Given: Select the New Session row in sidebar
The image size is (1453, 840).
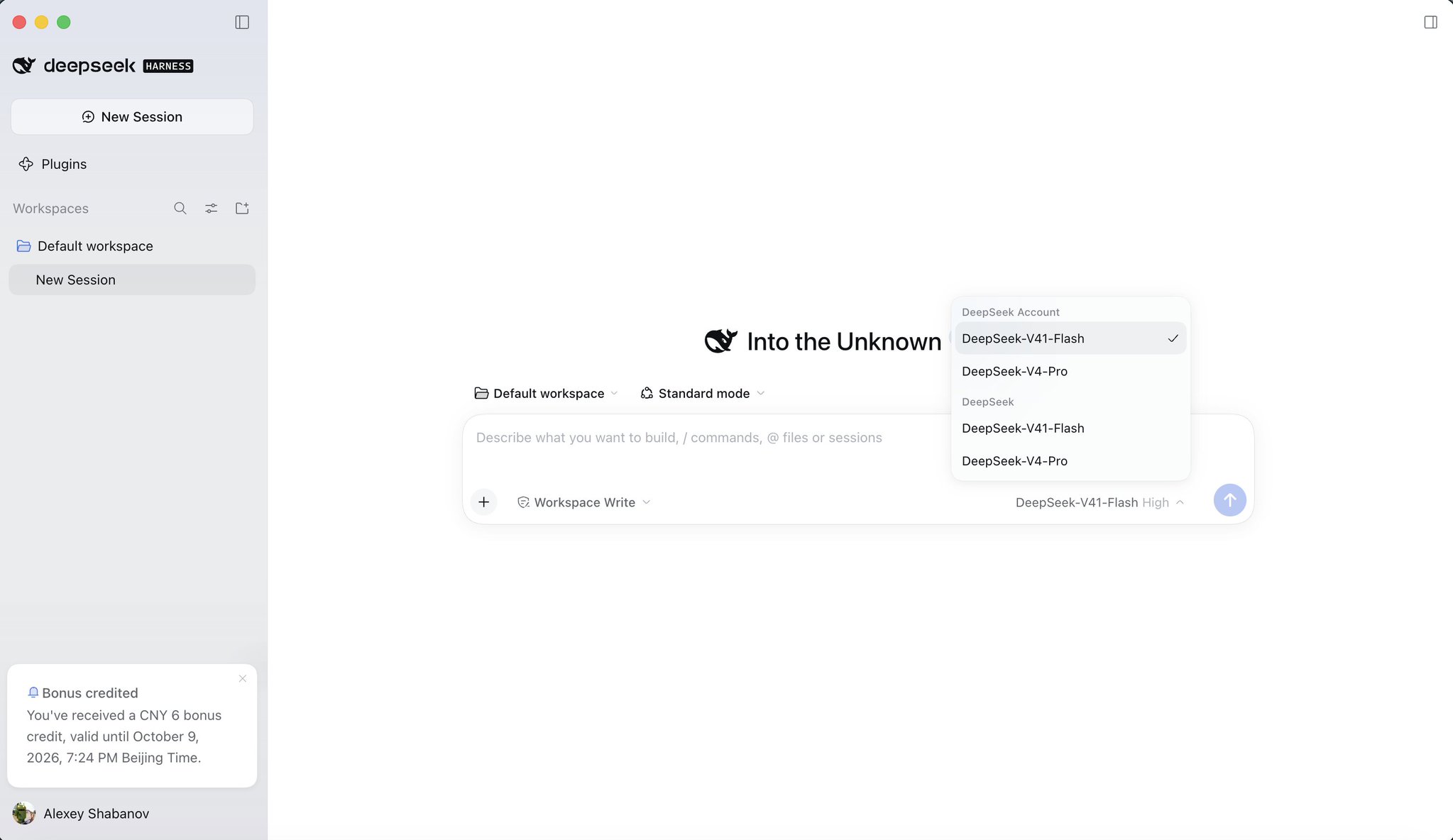Looking at the screenshot, I should tap(132, 280).
